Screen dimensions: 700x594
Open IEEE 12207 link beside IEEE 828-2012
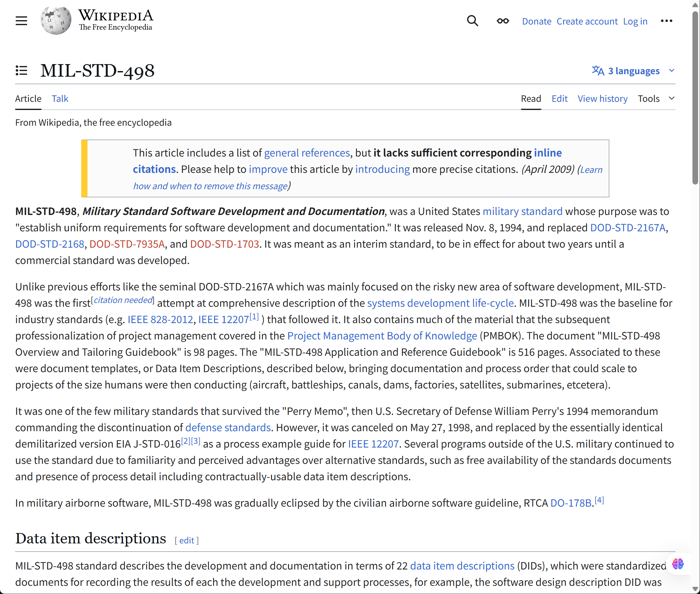(x=223, y=320)
